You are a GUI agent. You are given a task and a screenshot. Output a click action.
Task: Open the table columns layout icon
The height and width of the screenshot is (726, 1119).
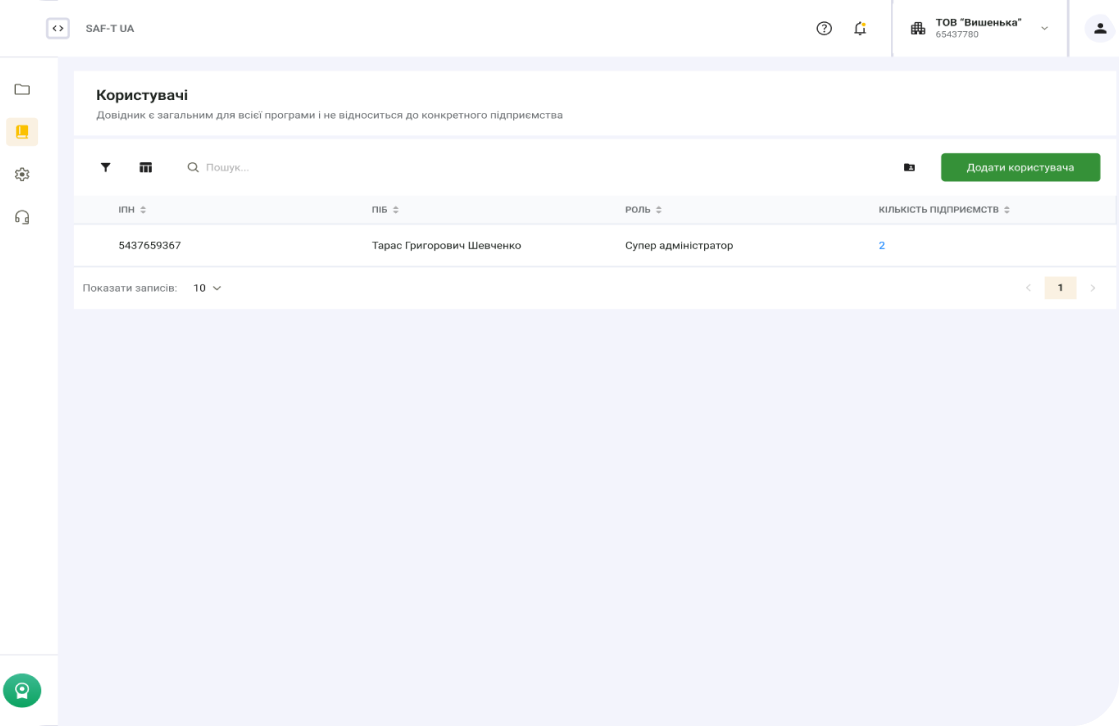coord(146,167)
